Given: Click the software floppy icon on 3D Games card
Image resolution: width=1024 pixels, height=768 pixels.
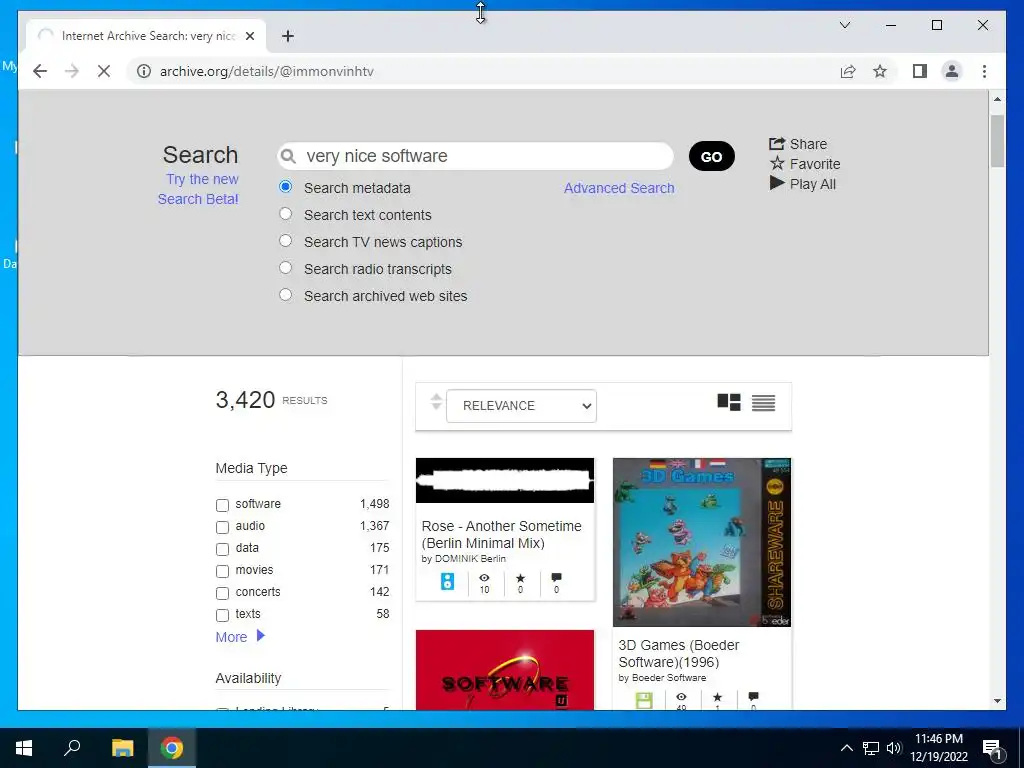Looking at the screenshot, I should tap(644, 700).
